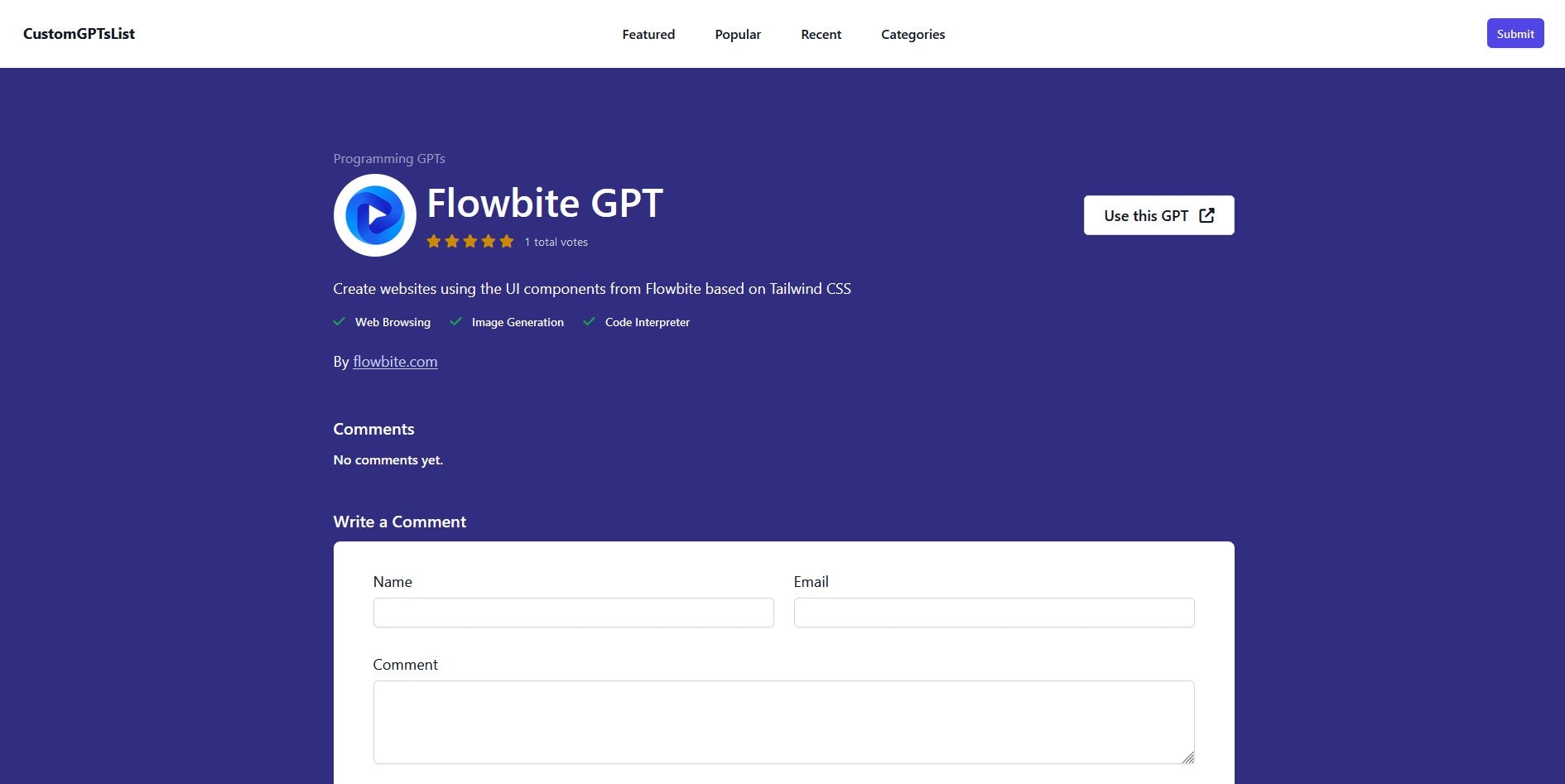
Task: Click the checkmark beside Web Browsing
Action: coord(339,322)
